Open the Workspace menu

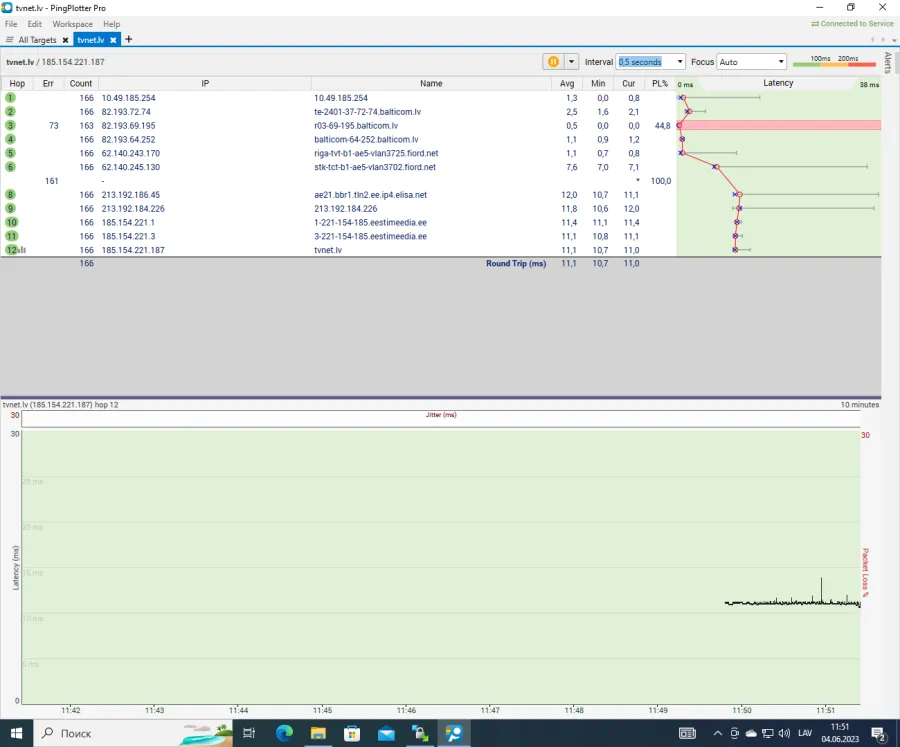coord(72,24)
